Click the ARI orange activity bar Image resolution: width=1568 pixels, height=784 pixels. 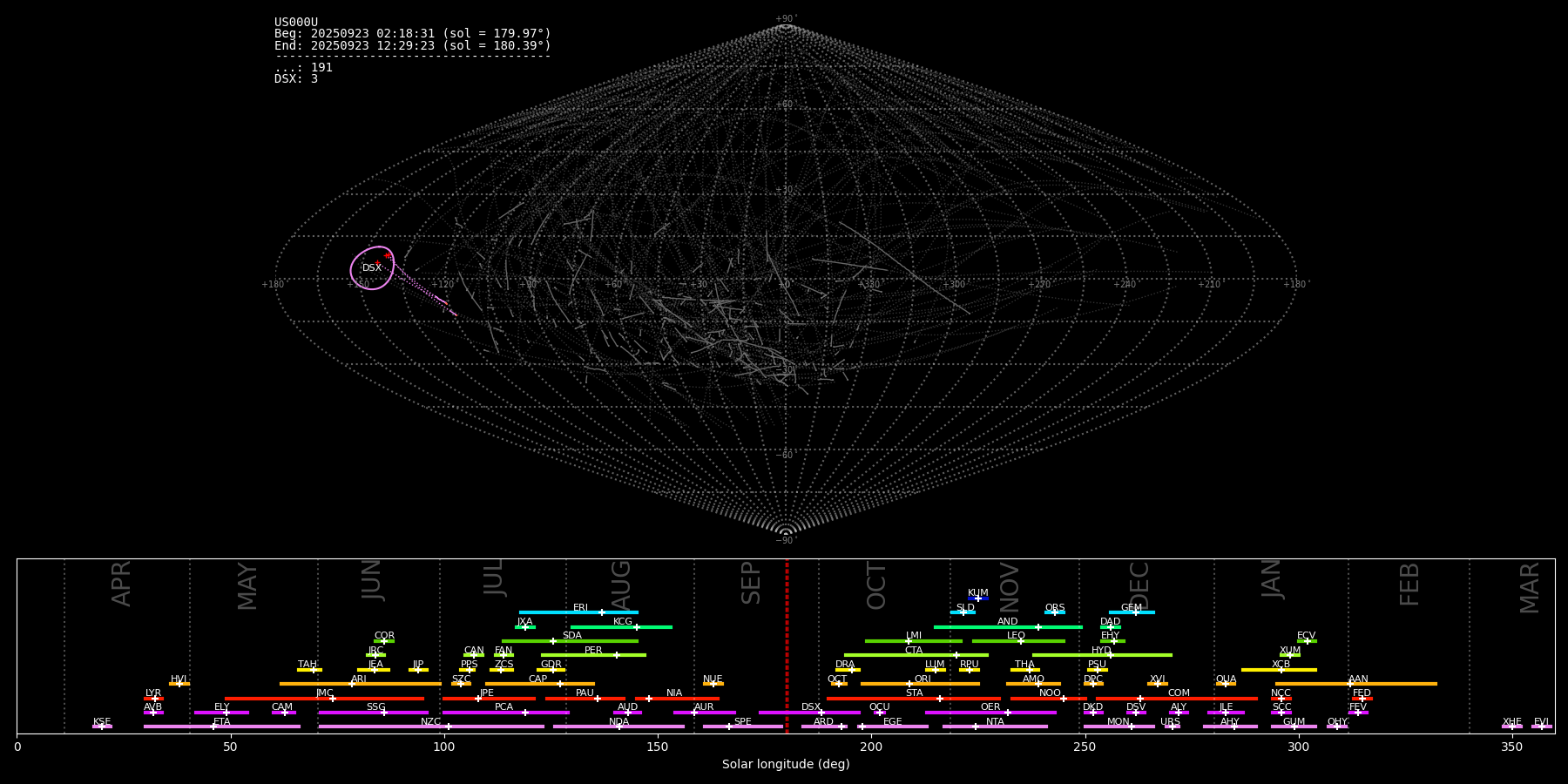(x=361, y=684)
